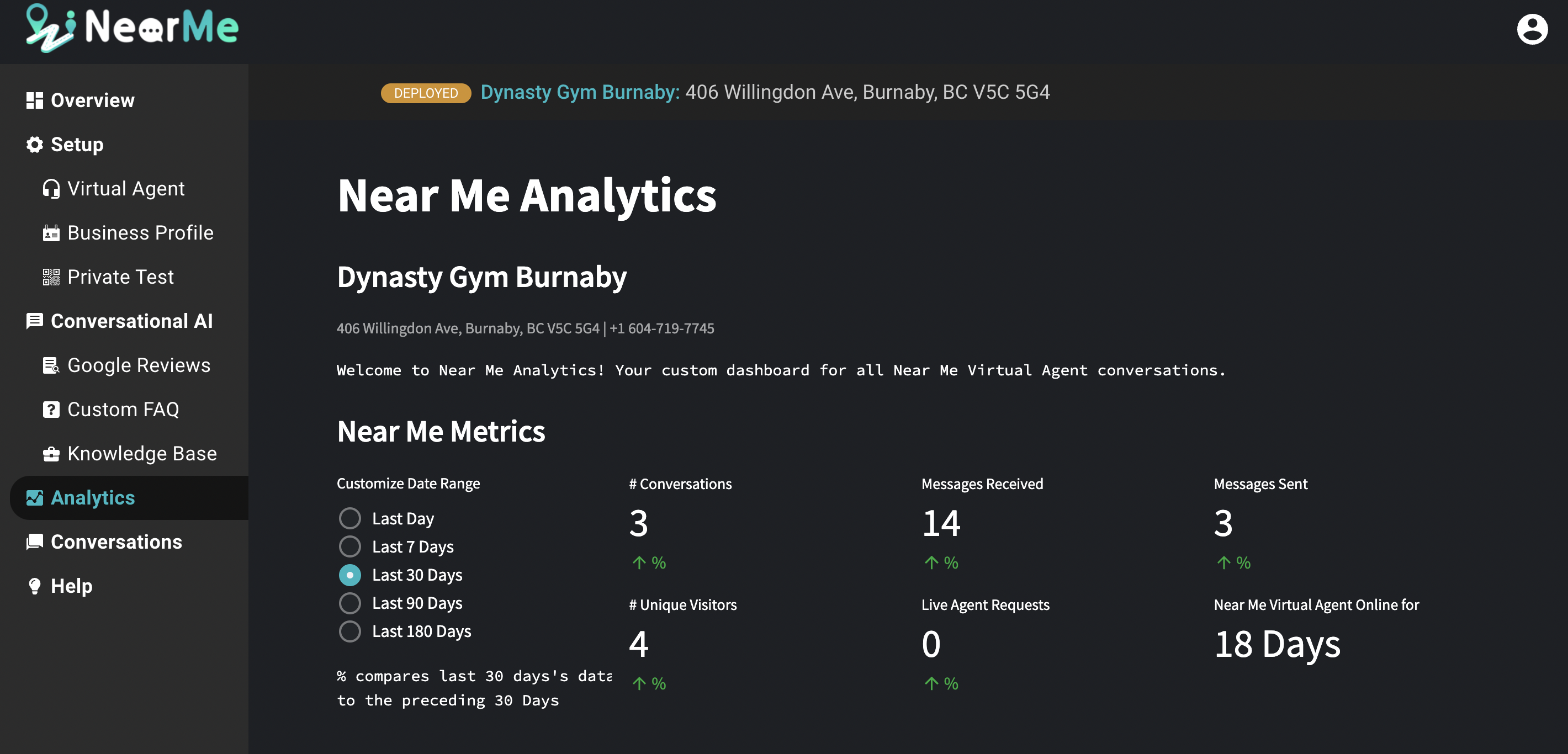Select the Last 7 Days date range
Image resolution: width=1568 pixels, height=754 pixels.
coord(350,546)
